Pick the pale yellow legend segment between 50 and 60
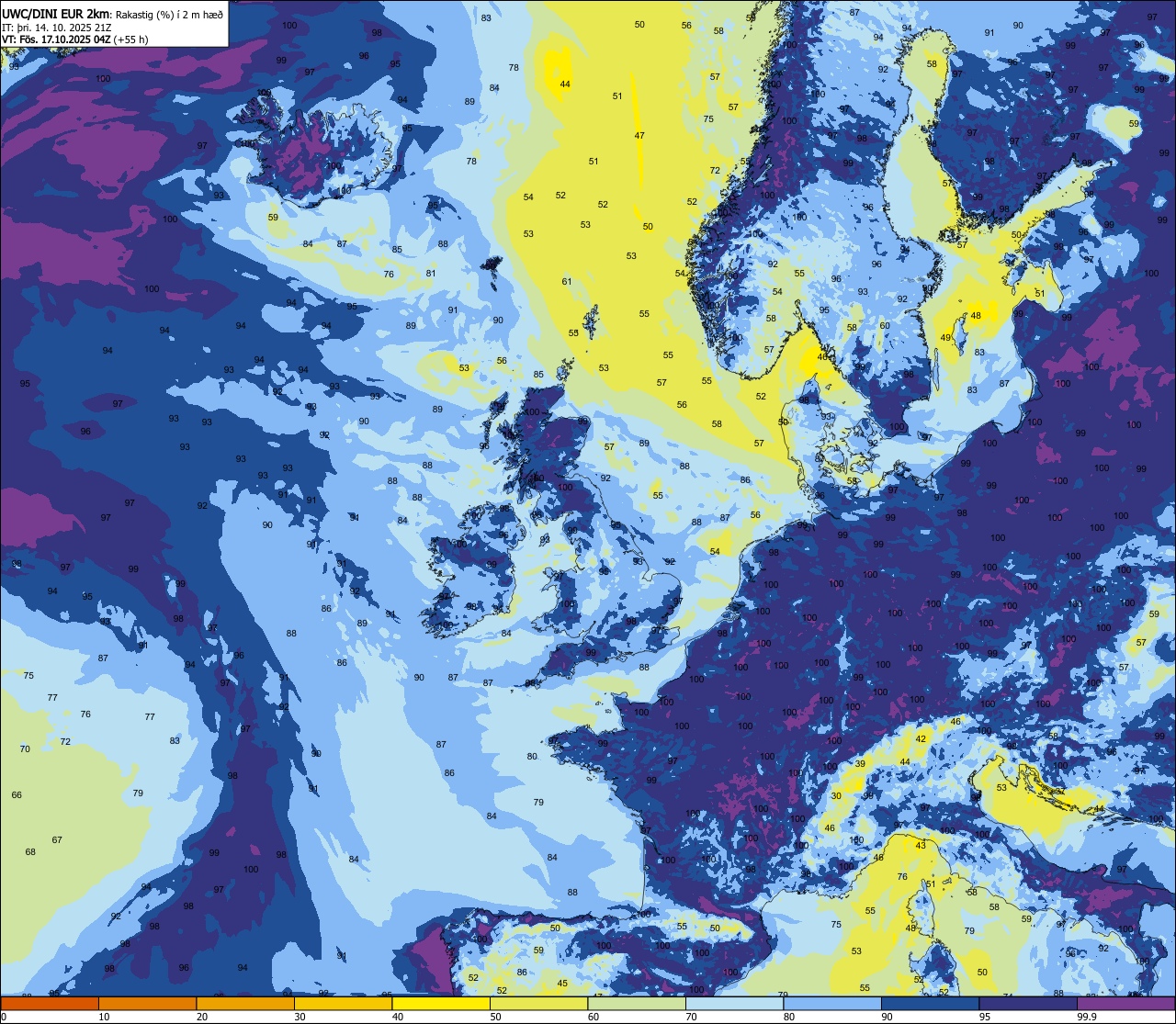This screenshot has height=1024, width=1176. click(538, 1003)
